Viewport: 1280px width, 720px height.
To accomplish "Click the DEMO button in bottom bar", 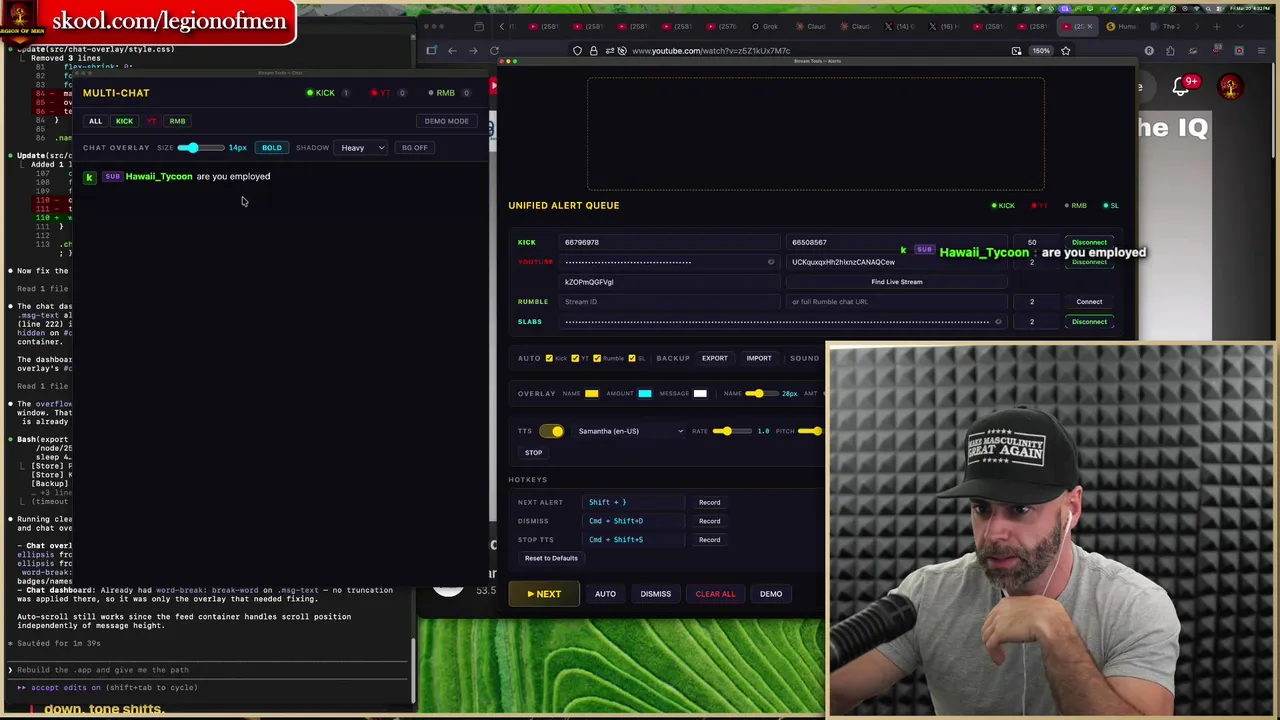I will (x=771, y=594).
